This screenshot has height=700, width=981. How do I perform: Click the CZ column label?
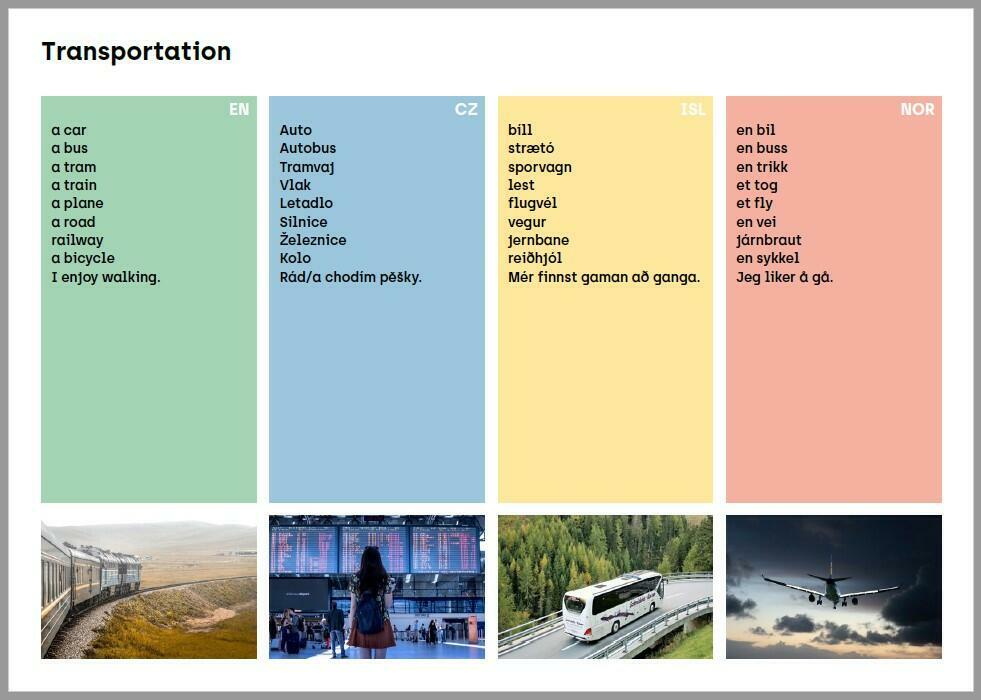click(466, 110)
